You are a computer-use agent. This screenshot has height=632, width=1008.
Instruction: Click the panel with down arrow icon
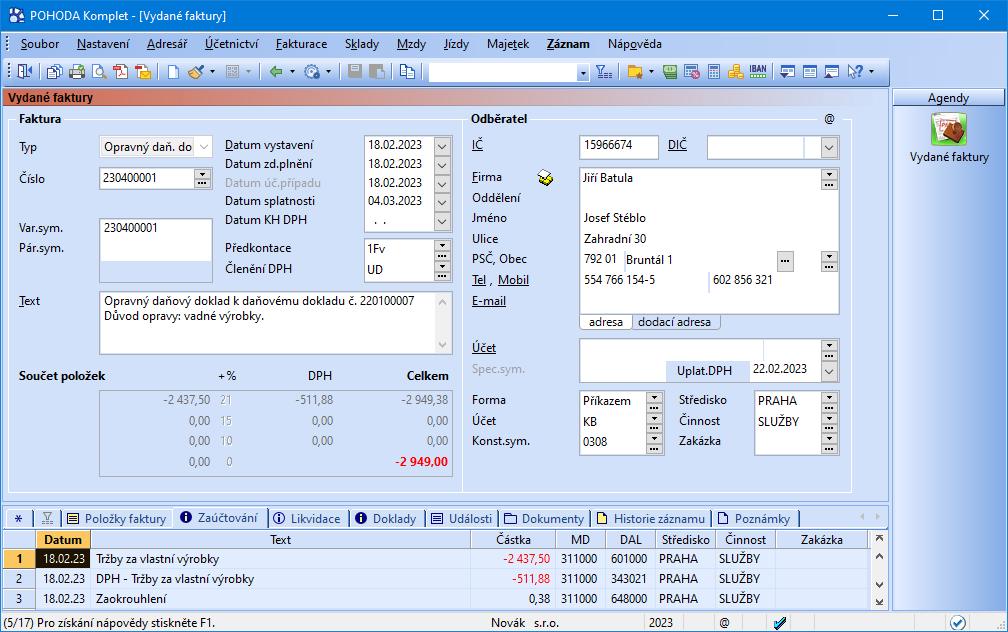click(x=788, y=71)
